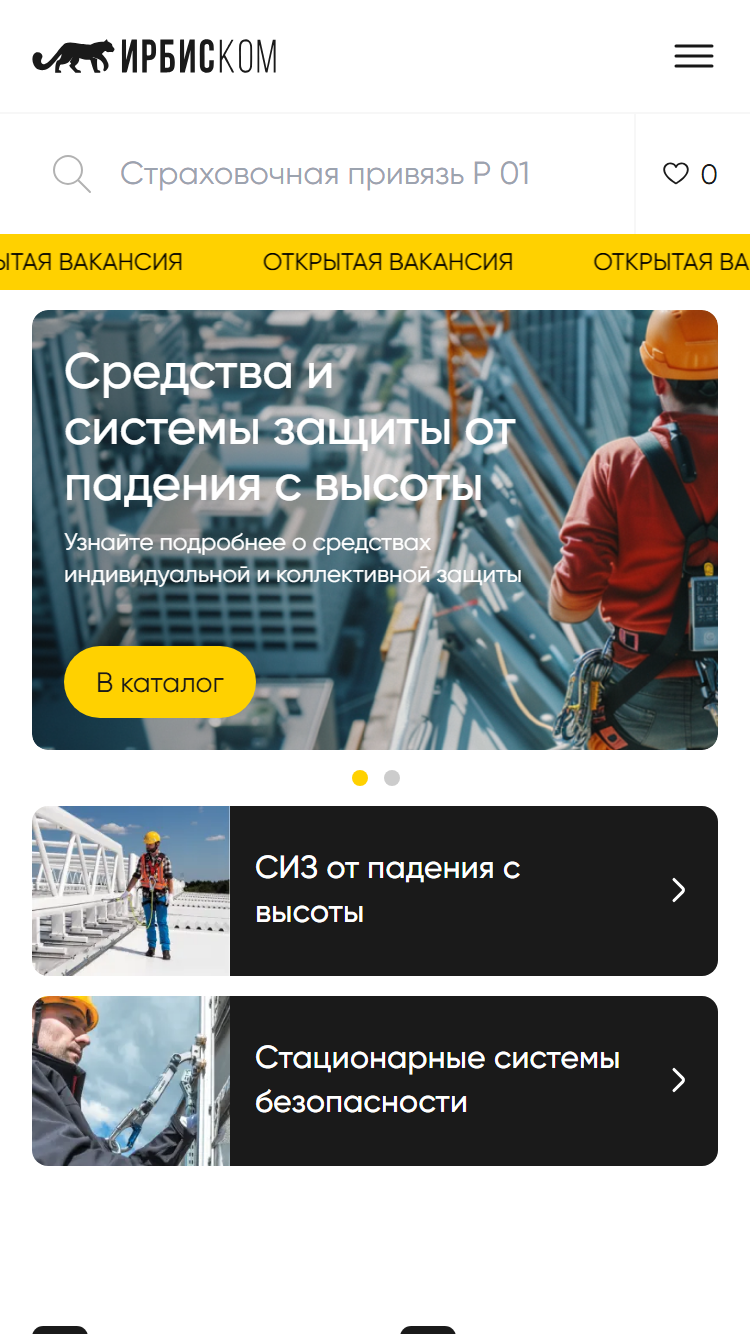The image size is (750, 1334).
Task: Click the black icon at bottom center
Action: pyautogui.click(x=428, y=1329)
